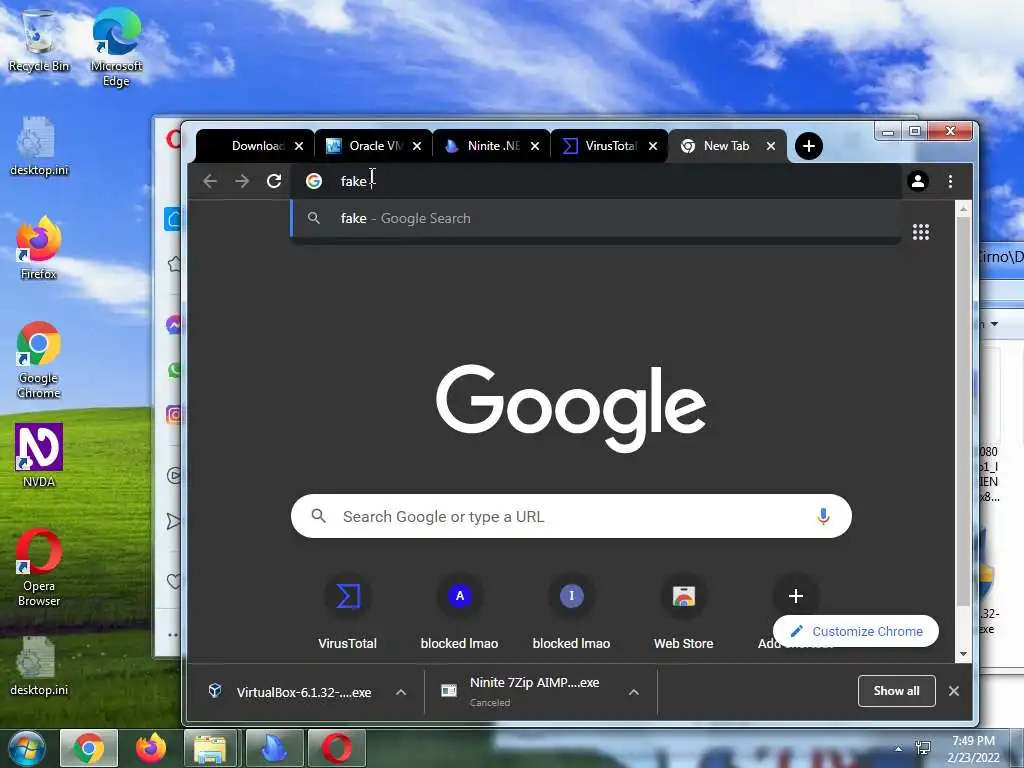Click the Chrome back arrow

[210, 181]
